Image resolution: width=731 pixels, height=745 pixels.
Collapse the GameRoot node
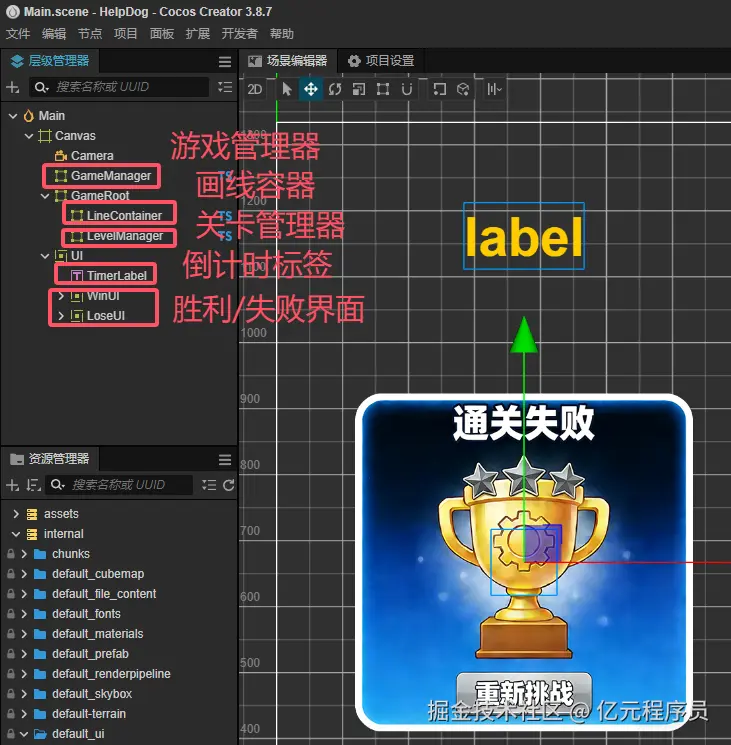45,196
